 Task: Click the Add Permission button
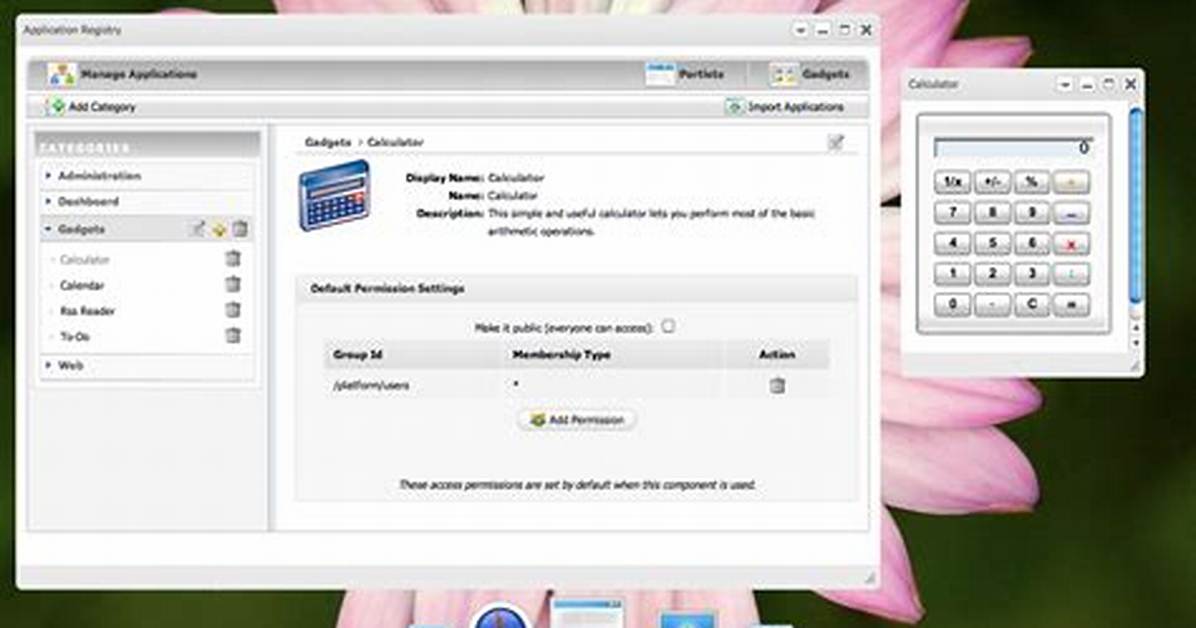pos(577,420)
